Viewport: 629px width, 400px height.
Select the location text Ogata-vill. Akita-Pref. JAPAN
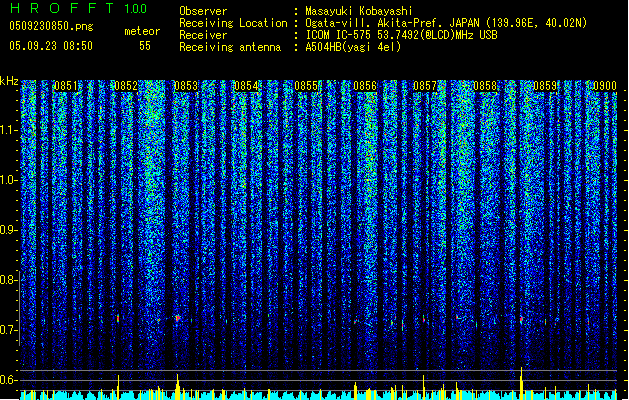tap(392, 23)
